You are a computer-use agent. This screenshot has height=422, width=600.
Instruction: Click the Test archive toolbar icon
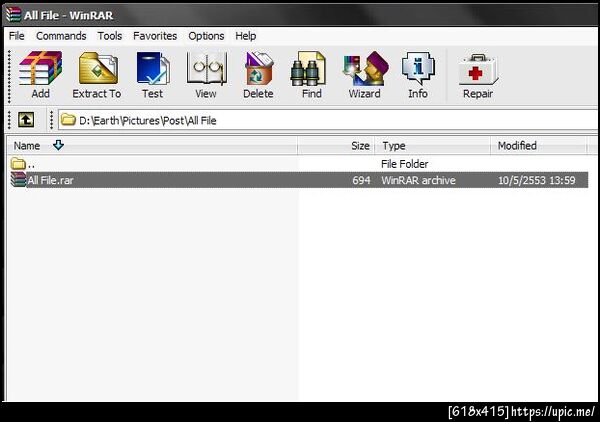[153, 68]
